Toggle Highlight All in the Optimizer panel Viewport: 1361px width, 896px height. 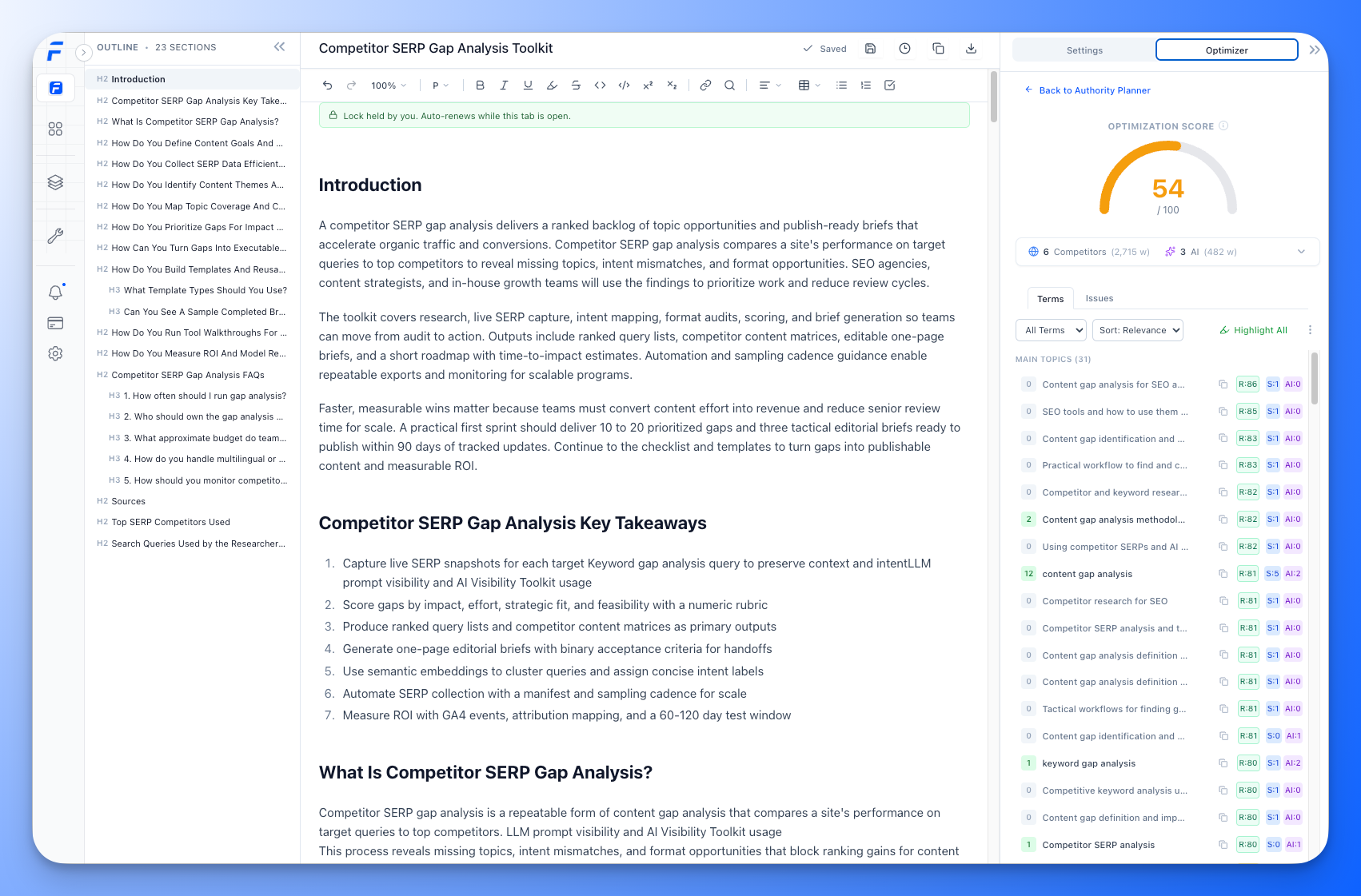click(x=1253, y=329)
